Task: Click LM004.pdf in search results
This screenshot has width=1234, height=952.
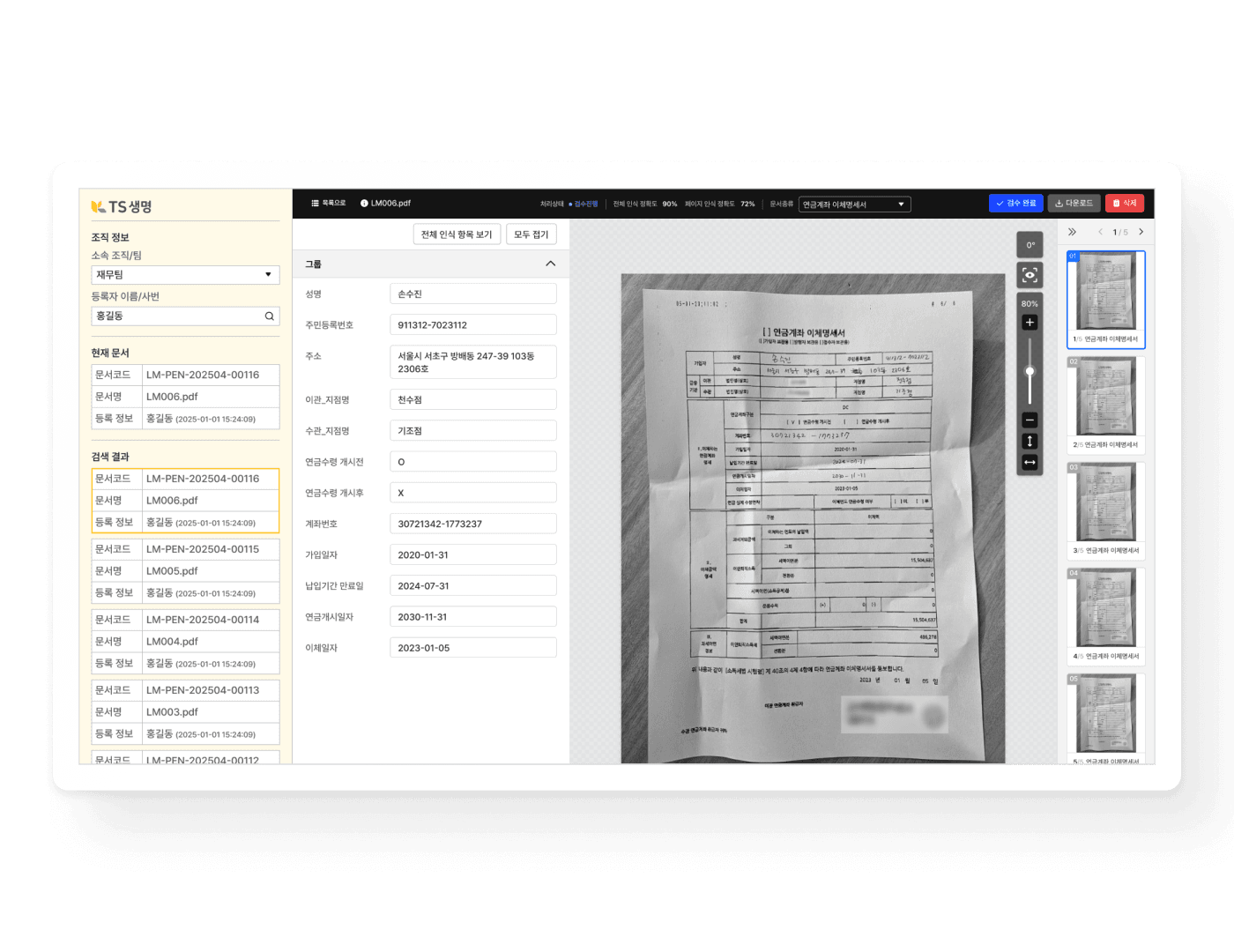Action: pos(172,642)
